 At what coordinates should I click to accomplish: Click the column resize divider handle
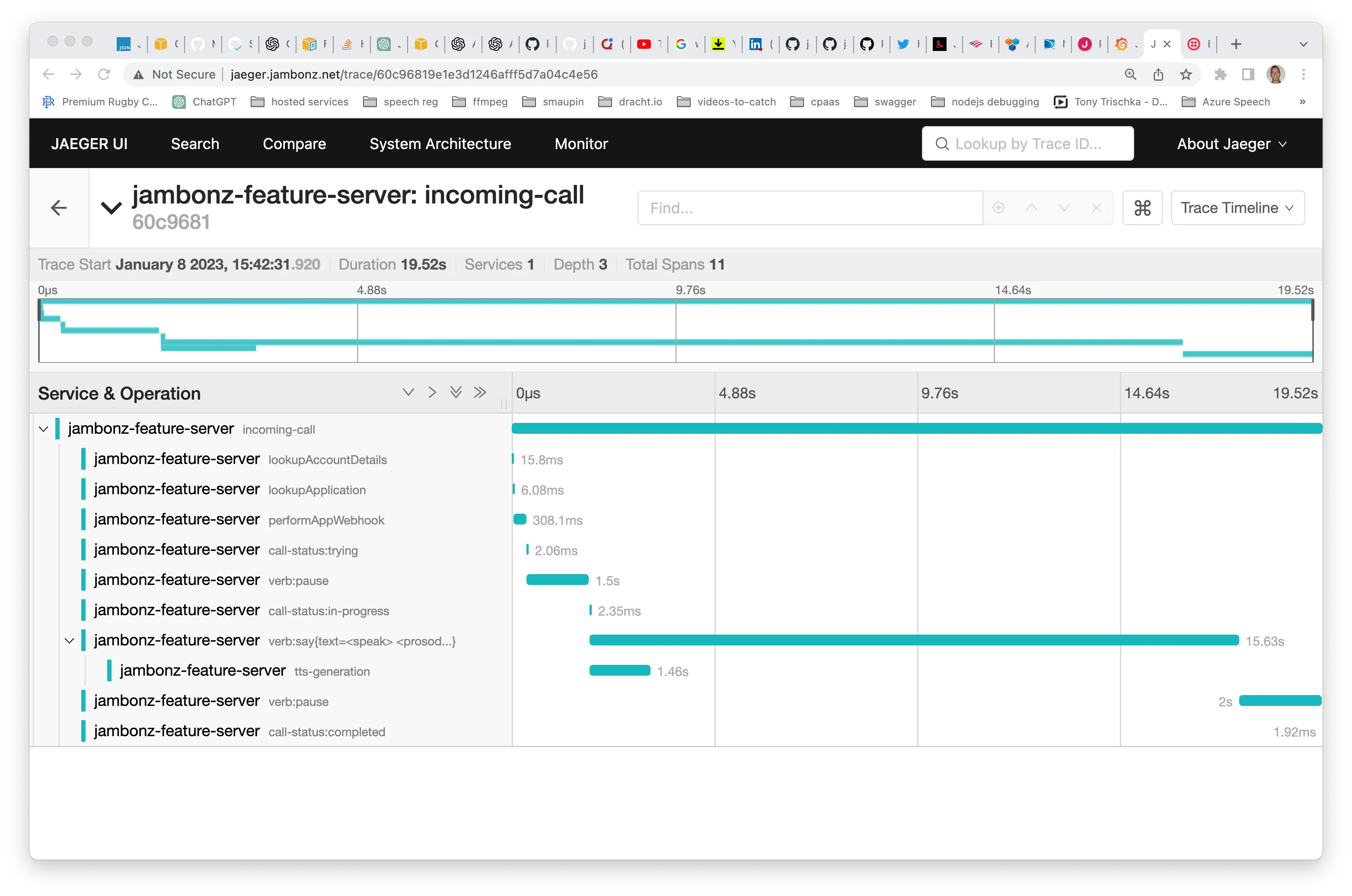point(504,404)
